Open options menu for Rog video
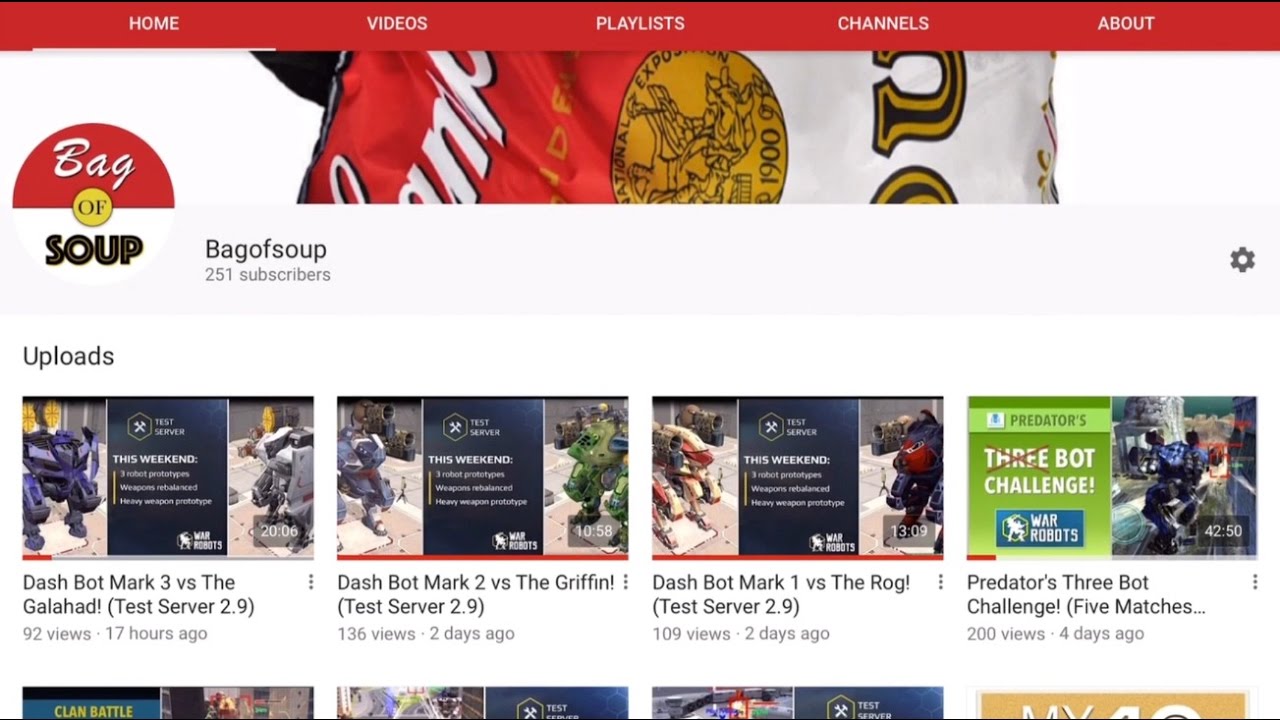Viewport: 1280px width, 720px height. click(x=940, y=582)
